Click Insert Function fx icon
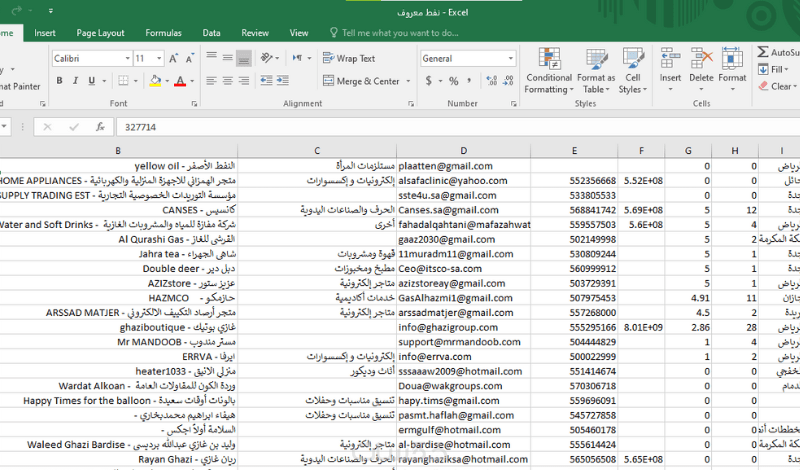 point(101,127)
